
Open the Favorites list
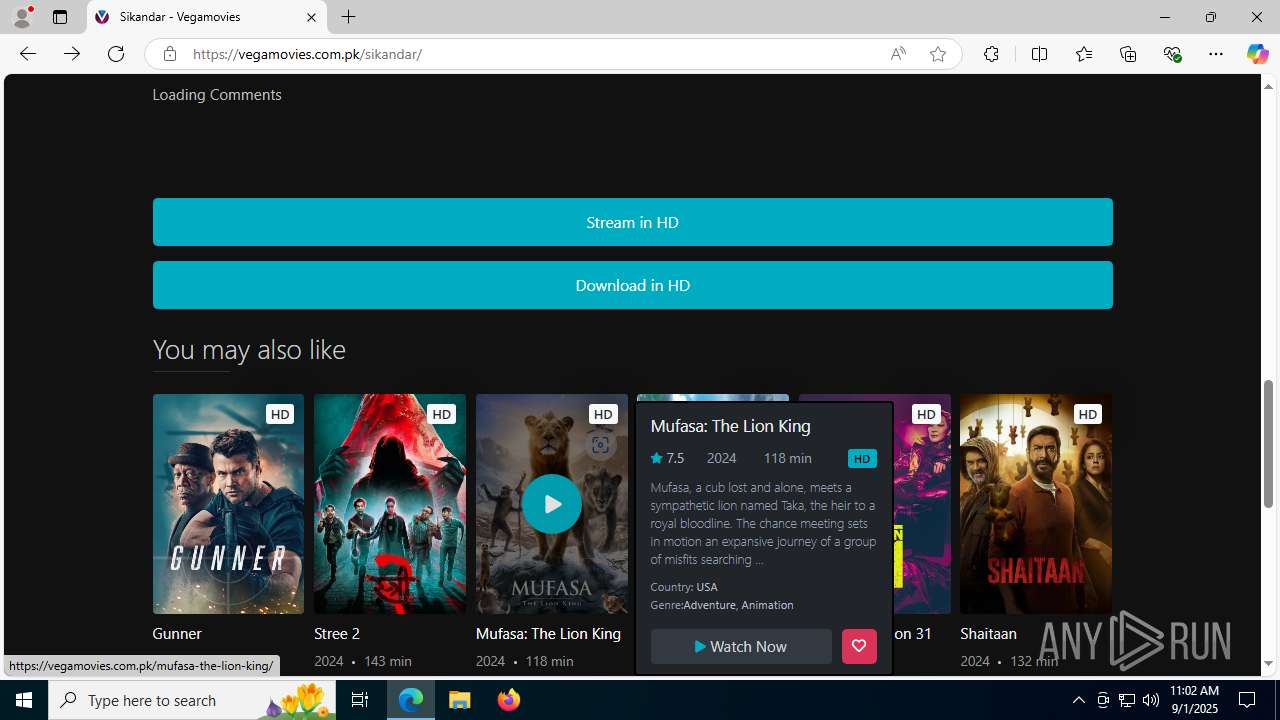[1084, 54]
